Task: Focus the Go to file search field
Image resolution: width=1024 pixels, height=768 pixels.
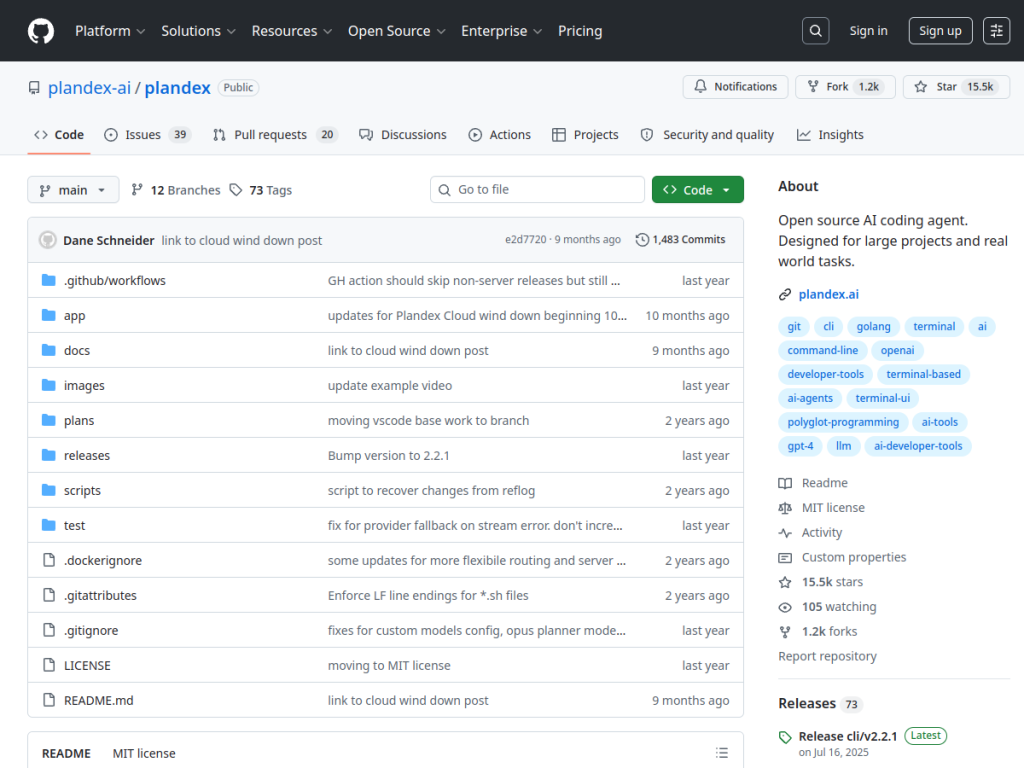Action: point(537,189)
